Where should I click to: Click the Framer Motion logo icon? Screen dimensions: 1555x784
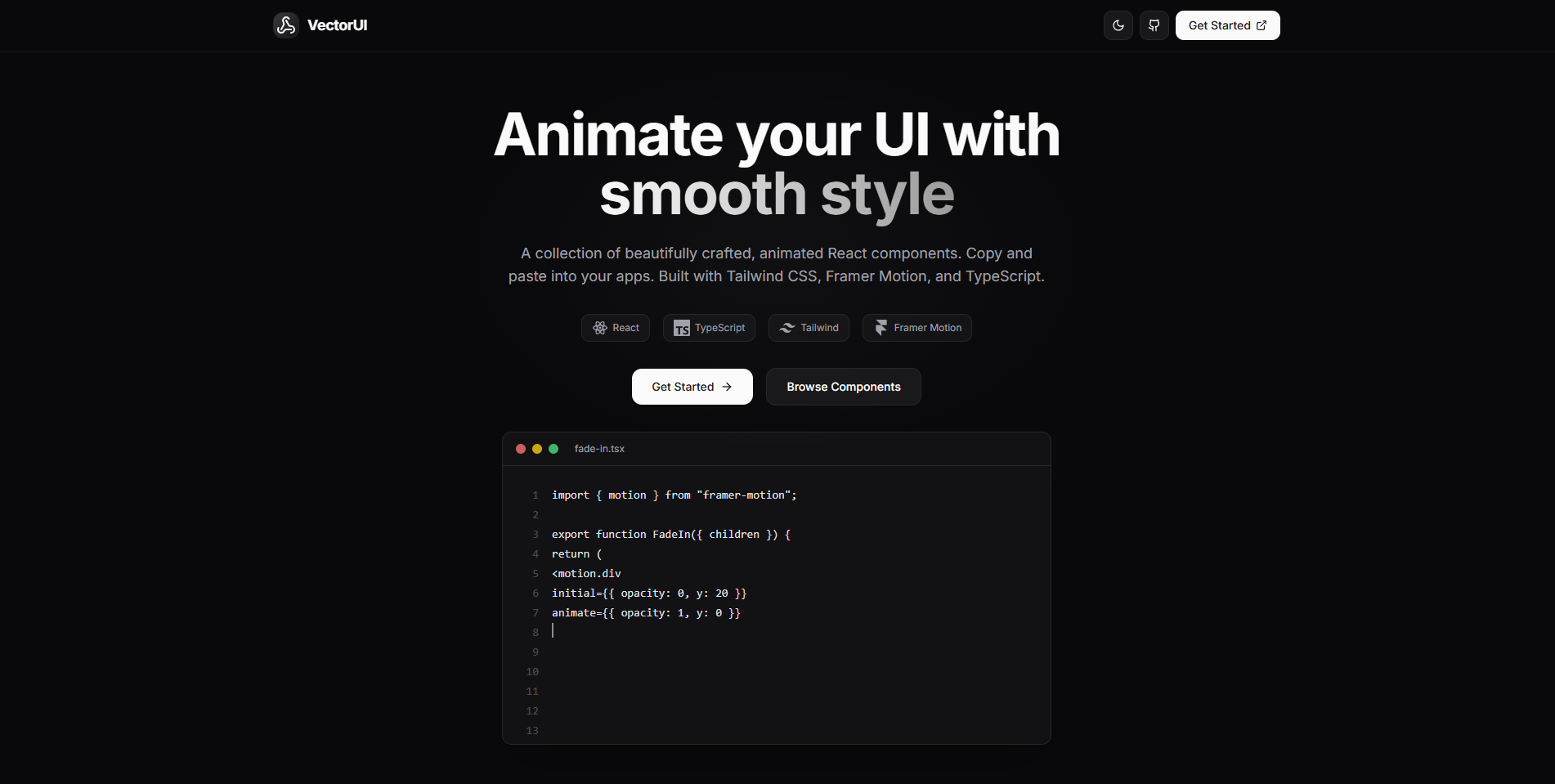point(881,328)
